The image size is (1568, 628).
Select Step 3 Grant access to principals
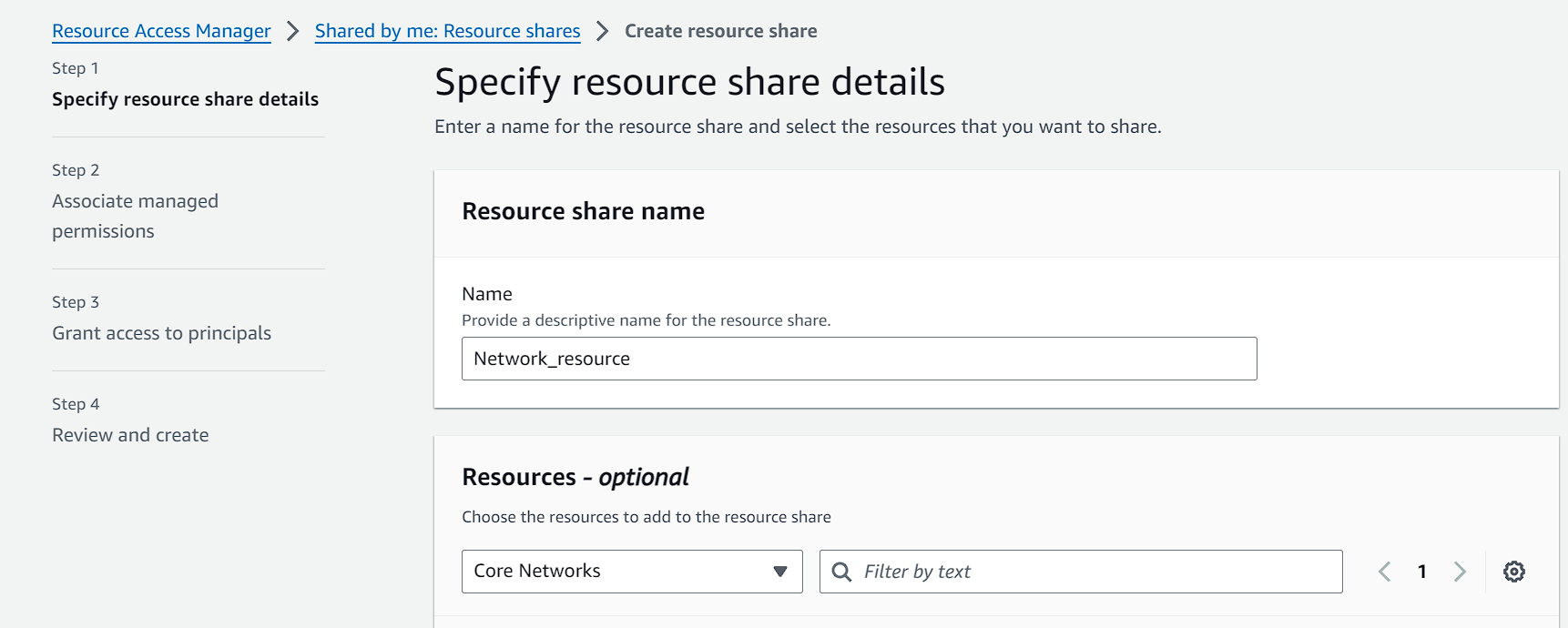[161, 333]
